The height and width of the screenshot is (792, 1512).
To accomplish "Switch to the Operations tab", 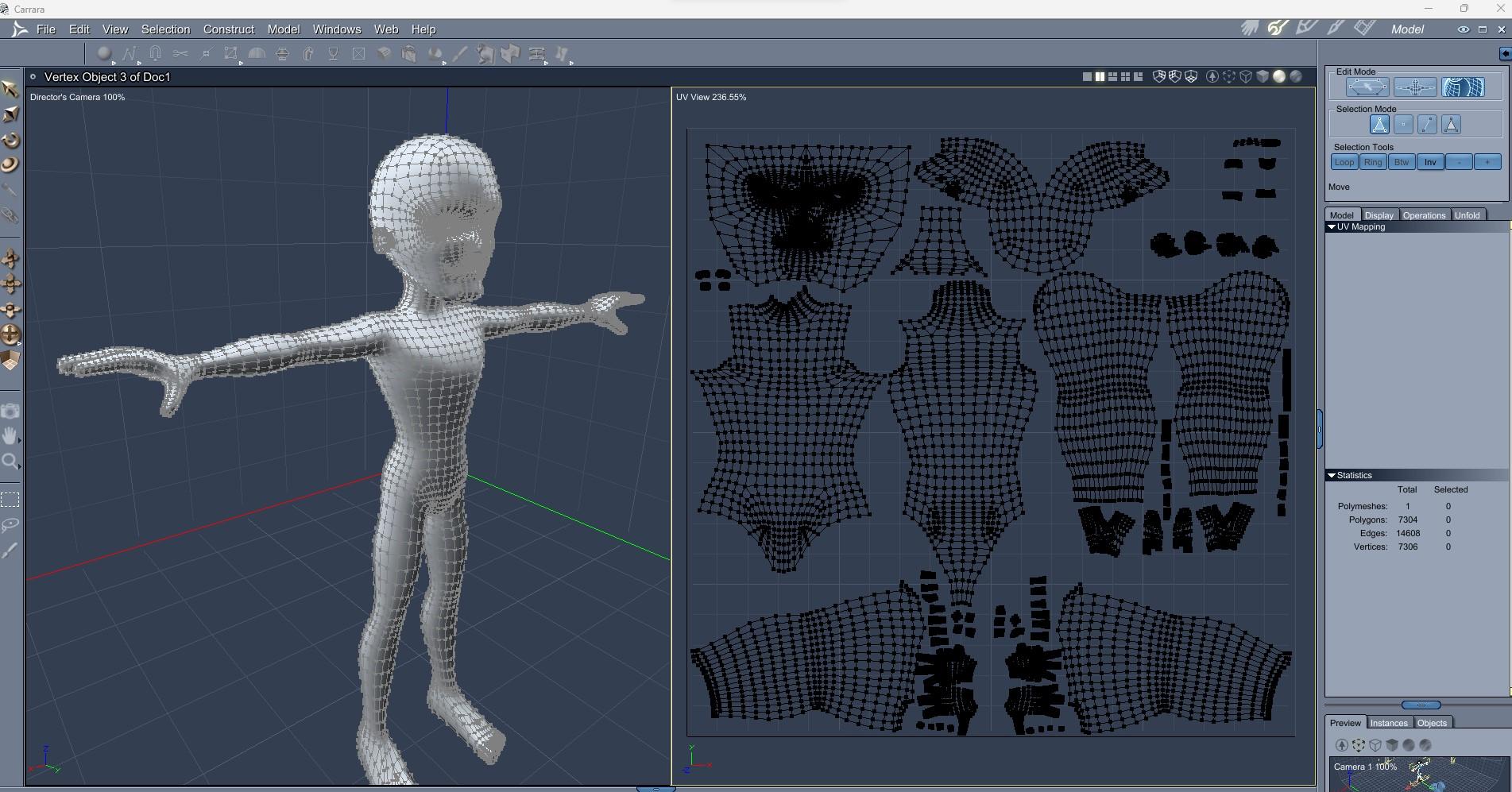I will click(x=1424, y=215).
